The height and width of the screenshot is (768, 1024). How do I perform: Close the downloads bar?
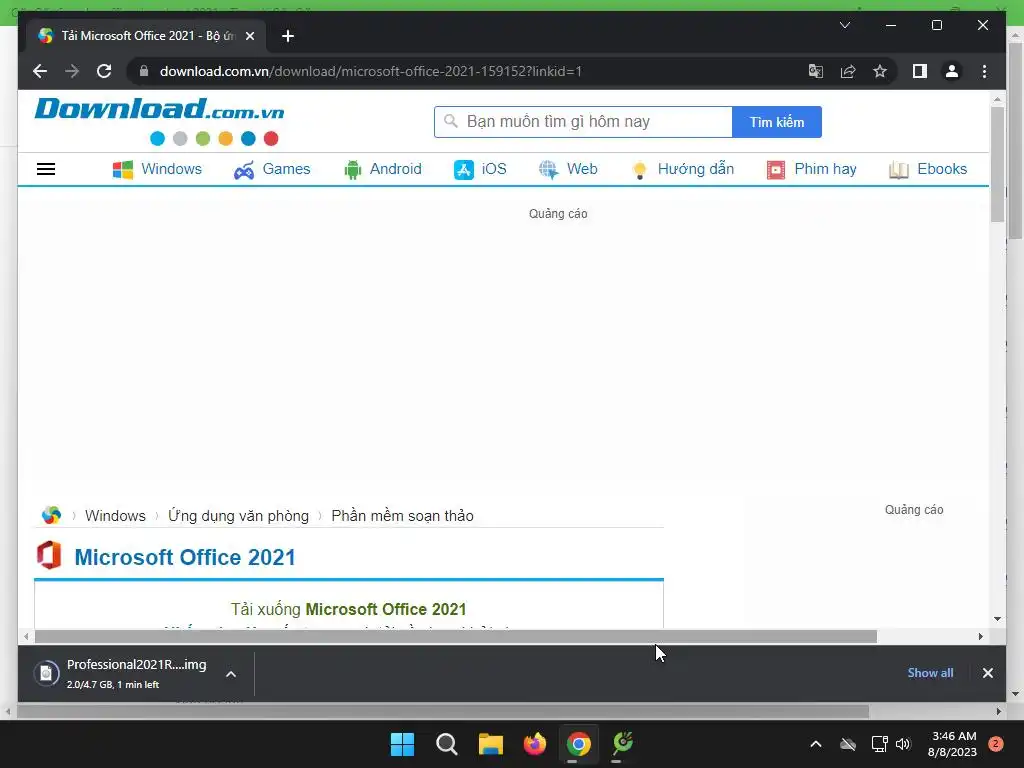coord(987,673)
